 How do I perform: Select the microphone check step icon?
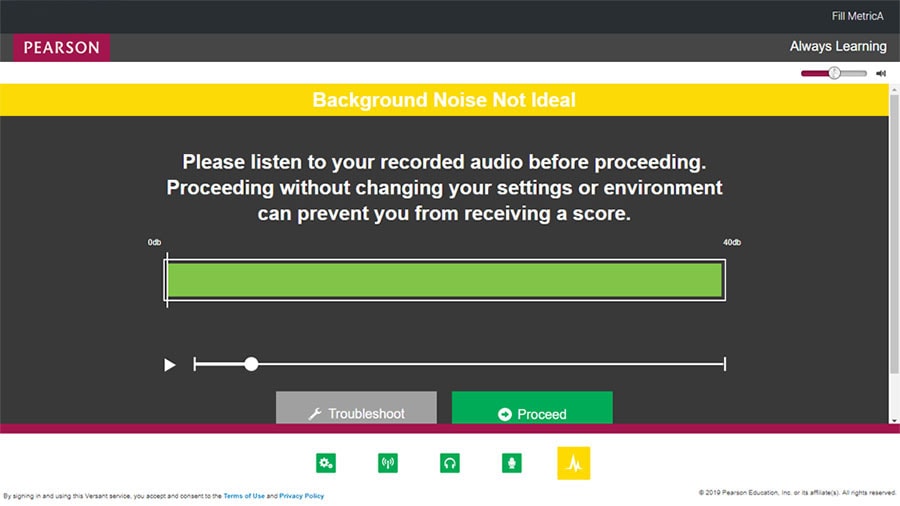[x=512, y=463]
